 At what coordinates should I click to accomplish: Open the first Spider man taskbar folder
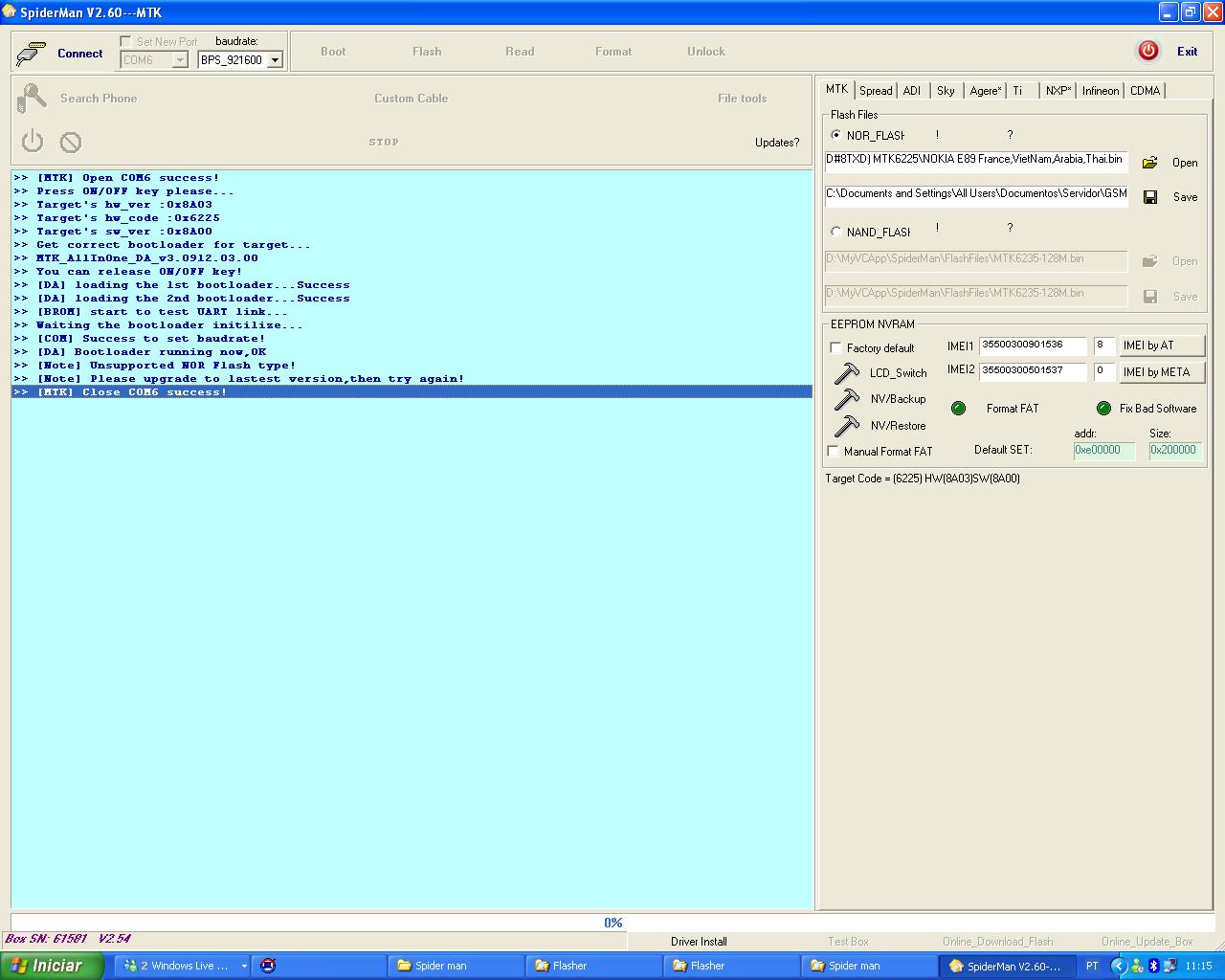(456, 966)
